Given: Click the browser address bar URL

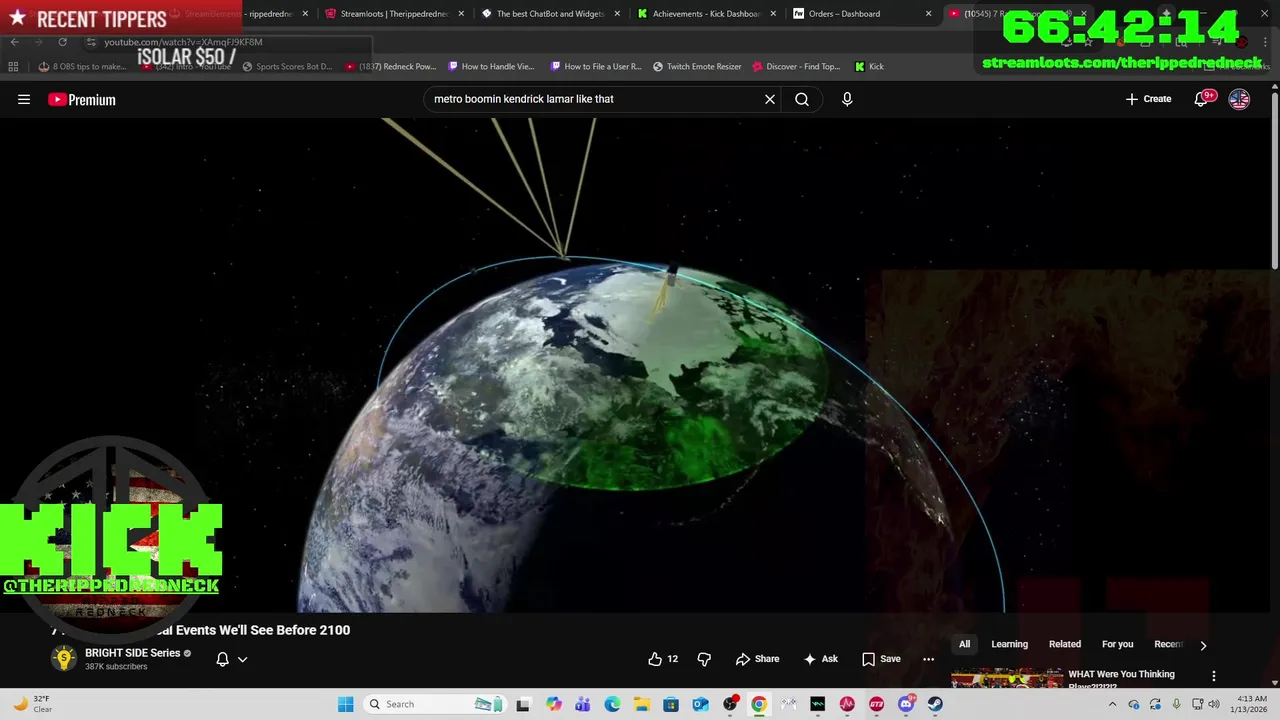Looking at the screenshot, I should pyautogui.click(x=183, y=42).
